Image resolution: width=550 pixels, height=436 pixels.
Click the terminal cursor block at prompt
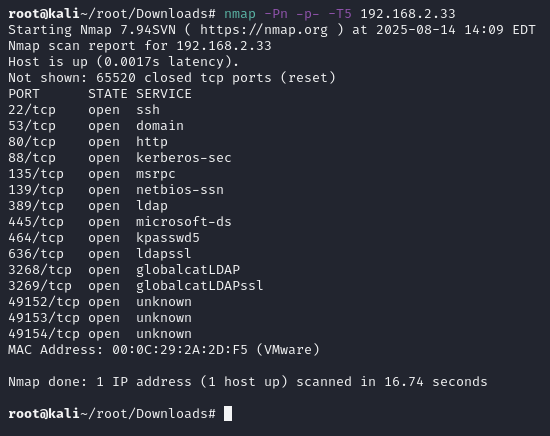(x=228, y=413)
